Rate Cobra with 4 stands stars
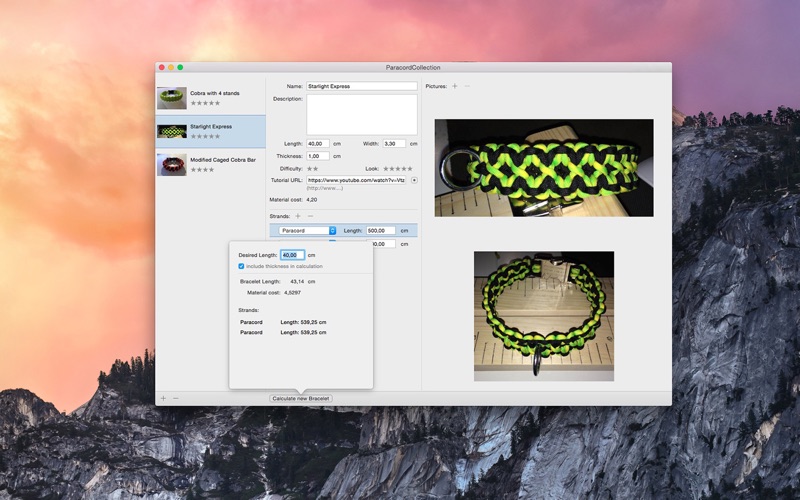This screenshot has height=500, width=800. coord(205,103)
